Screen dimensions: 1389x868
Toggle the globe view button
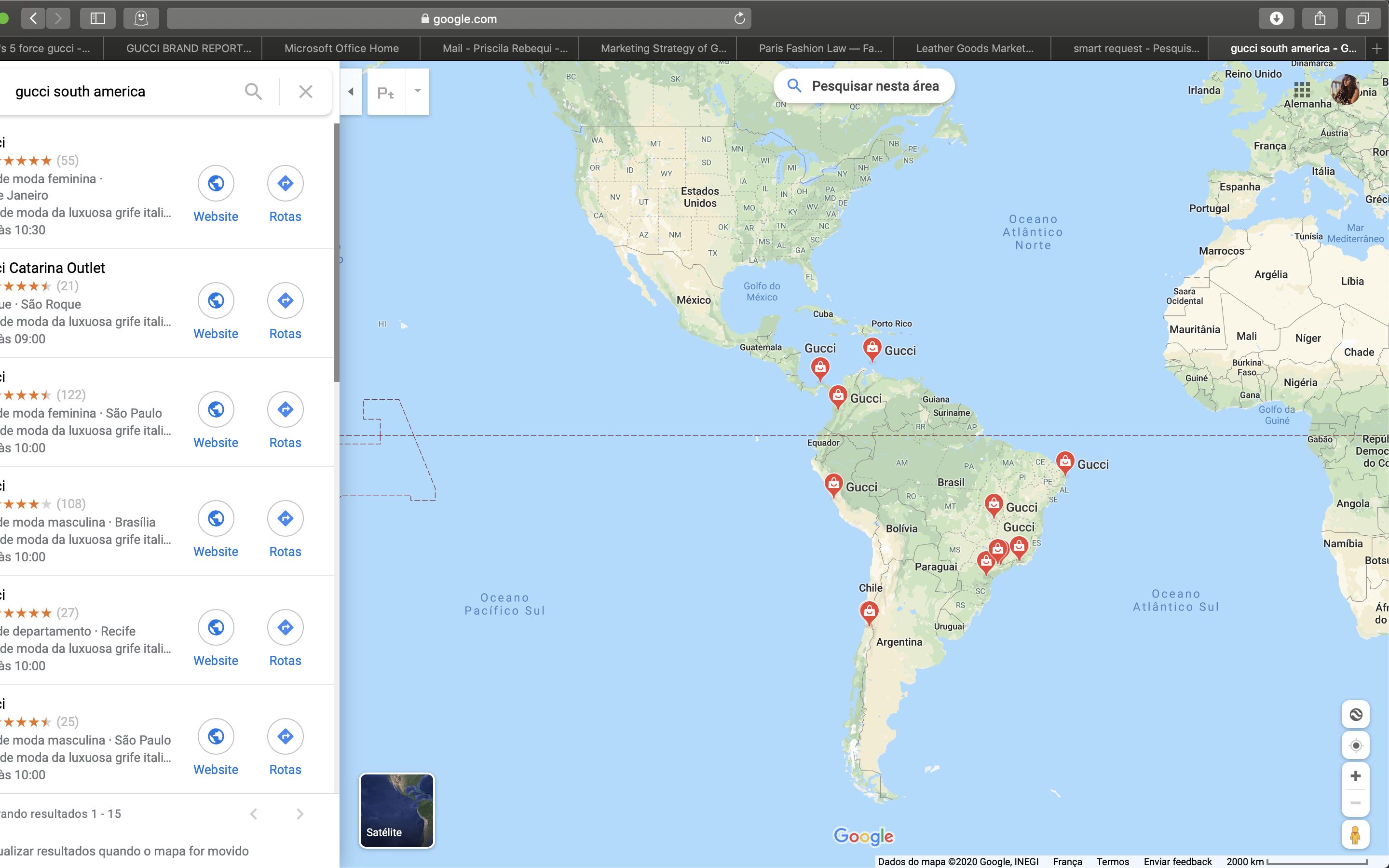[x=1356, y=714]
